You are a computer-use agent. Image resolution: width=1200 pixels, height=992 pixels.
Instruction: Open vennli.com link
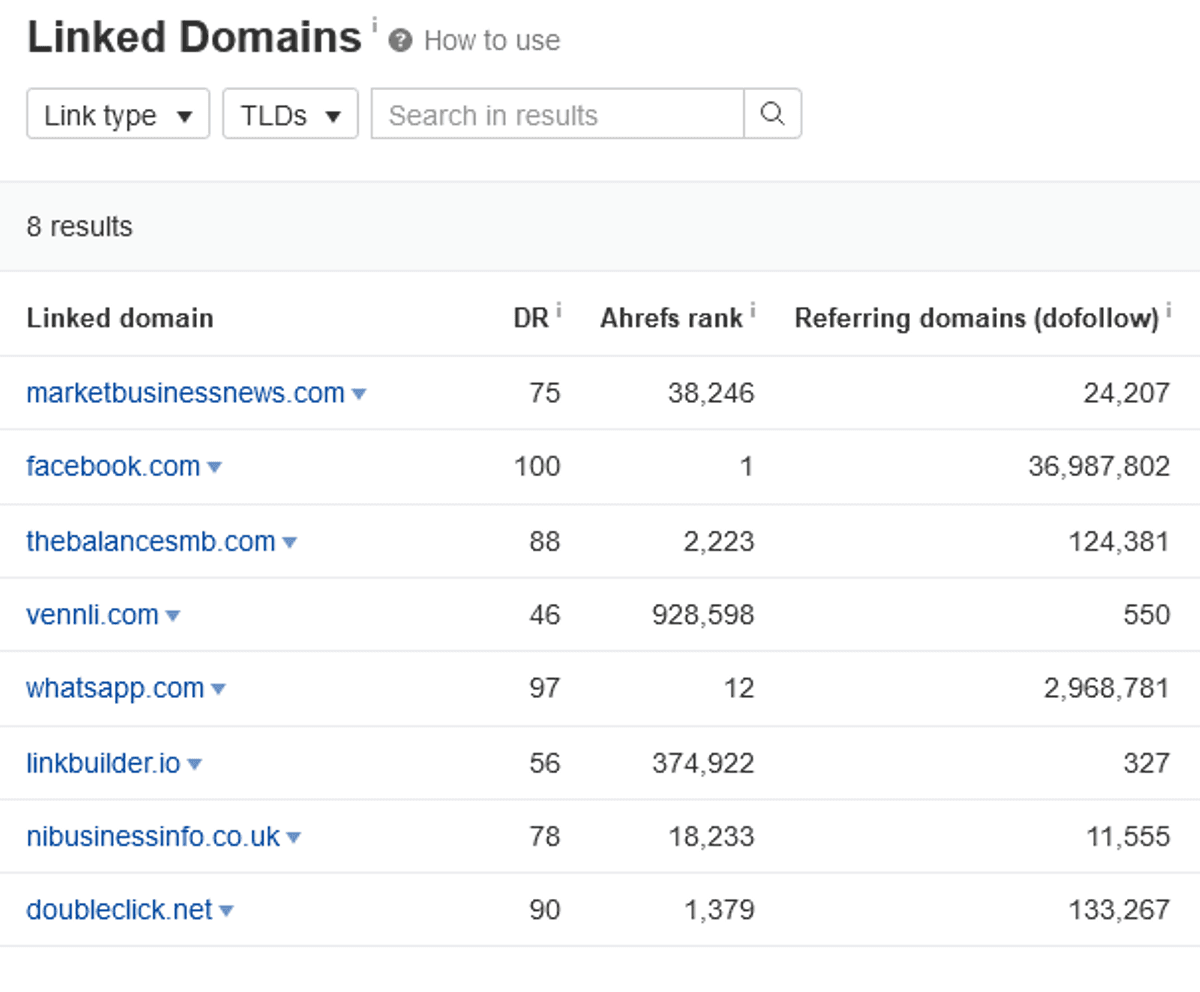(92, 614)
